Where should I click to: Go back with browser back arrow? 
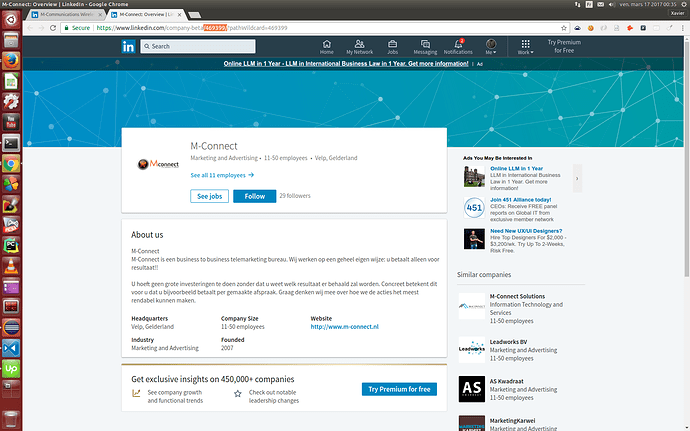pyautogui.click(x=30, y=28)
